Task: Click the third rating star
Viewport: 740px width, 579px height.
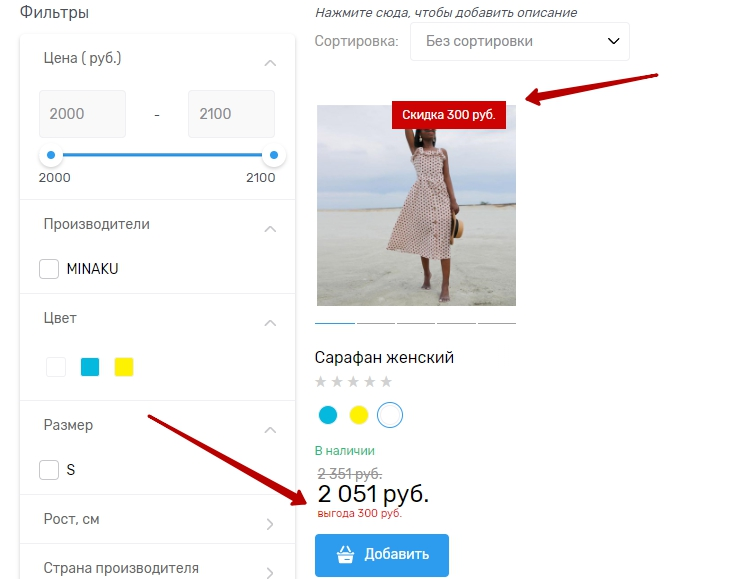Action: point(354,382)
